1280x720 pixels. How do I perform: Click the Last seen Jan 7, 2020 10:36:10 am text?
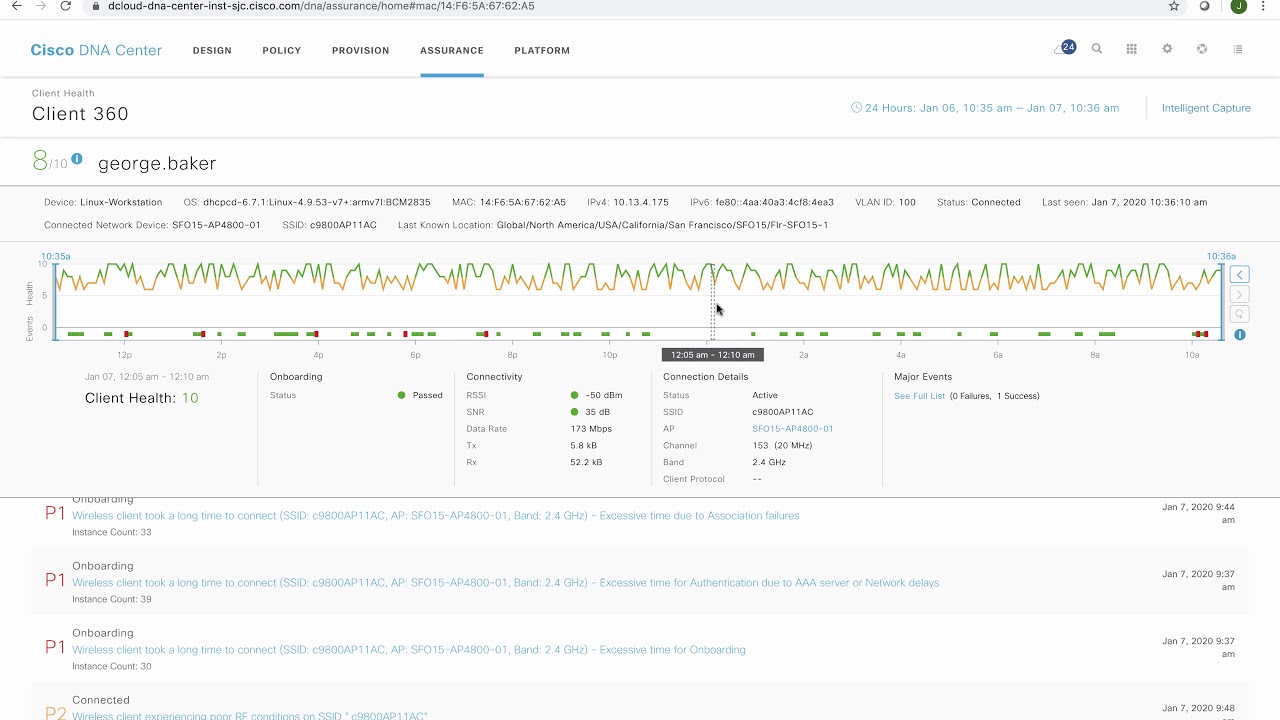point(1125,202)
